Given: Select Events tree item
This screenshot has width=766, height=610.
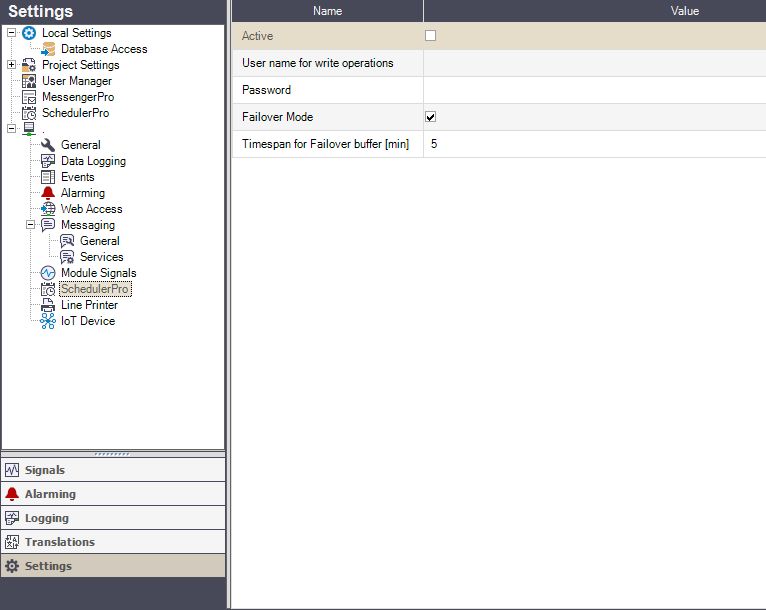Looking at the screenshot, I should point(78,177).
